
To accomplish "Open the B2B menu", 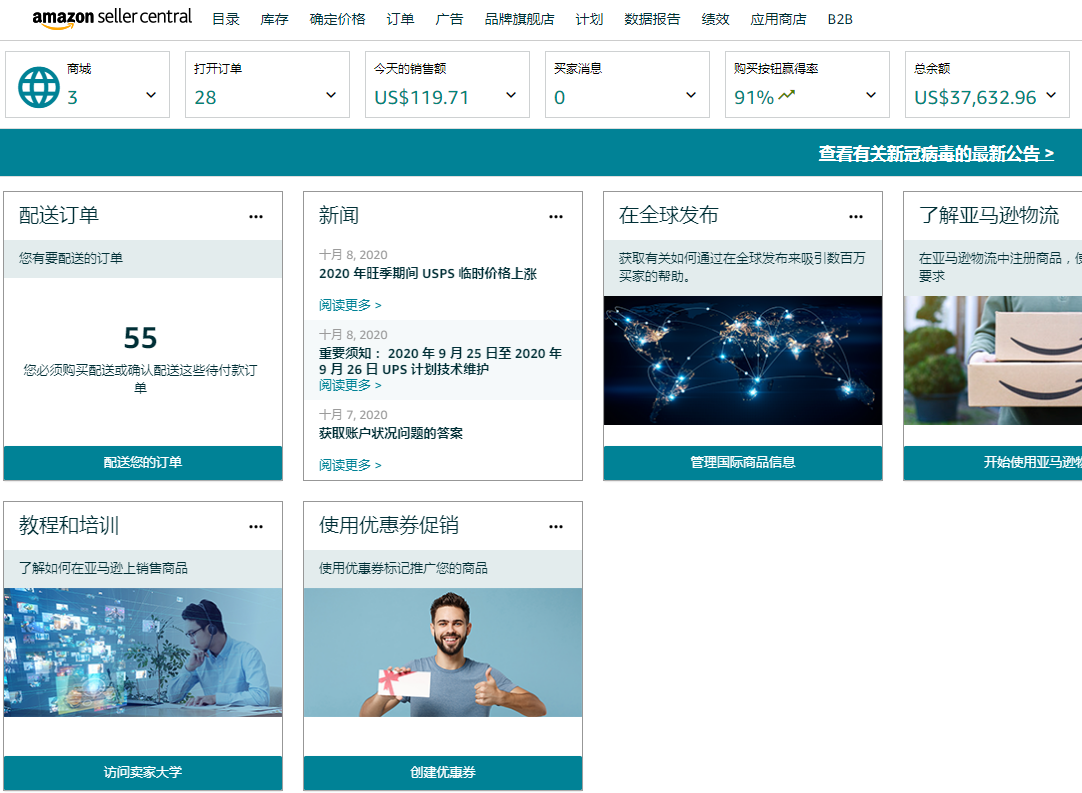I will pyautogui.click(x=840, y=19).
